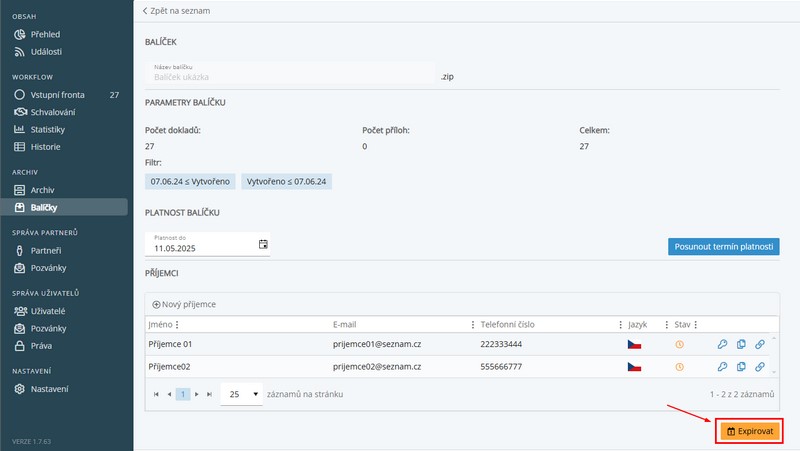This screenshot has width=800, height=451.
Task: Click the Czech flag for Příjemce02
Action: [x=634, y=368]
